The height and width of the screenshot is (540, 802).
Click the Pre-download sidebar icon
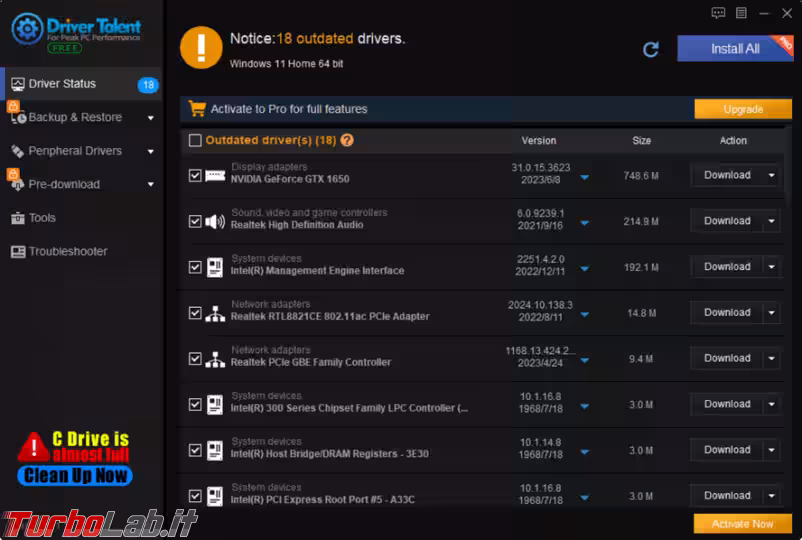[17, 184]
